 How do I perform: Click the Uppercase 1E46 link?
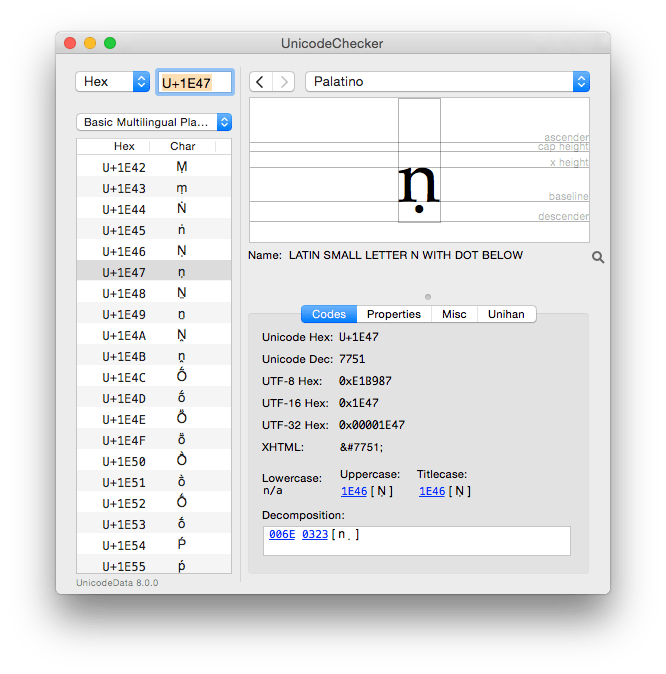(353, 491)
